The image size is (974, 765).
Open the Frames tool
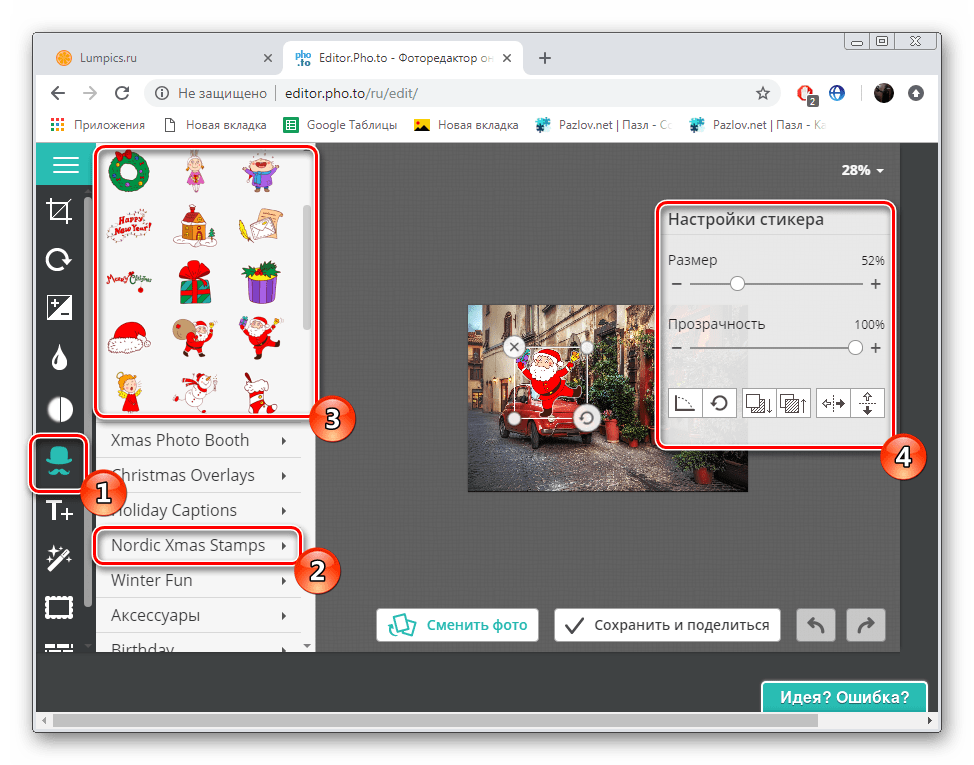pyautogui.click(x=59, y=607)
